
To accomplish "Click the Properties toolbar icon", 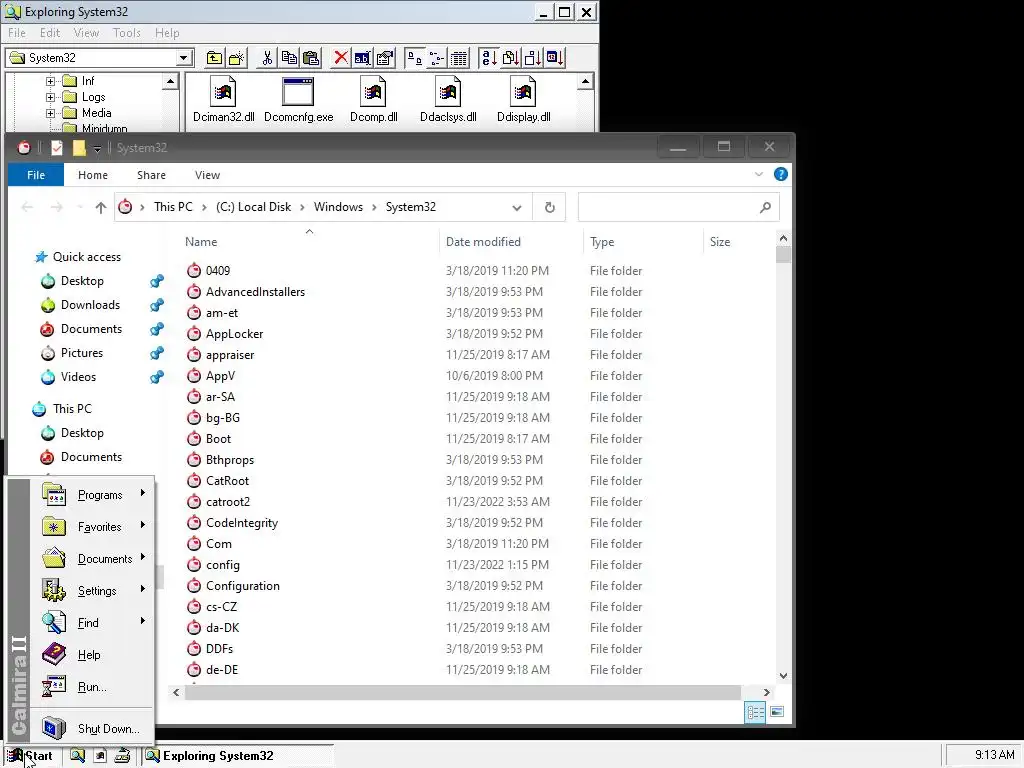I will tap(385, 58).
